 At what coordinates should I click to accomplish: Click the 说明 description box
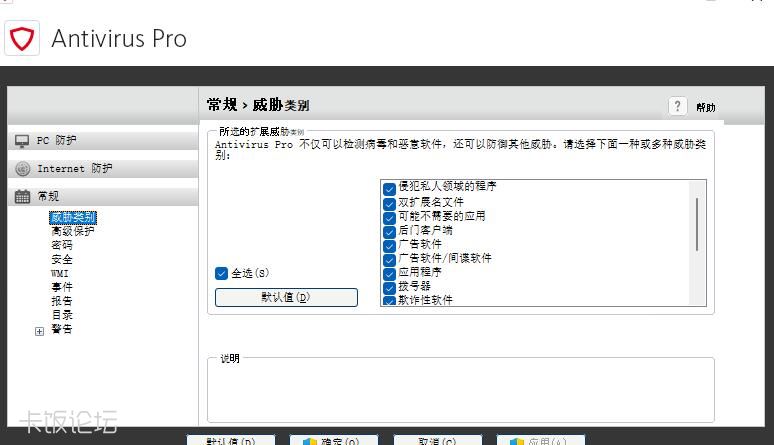click(461, 390)
